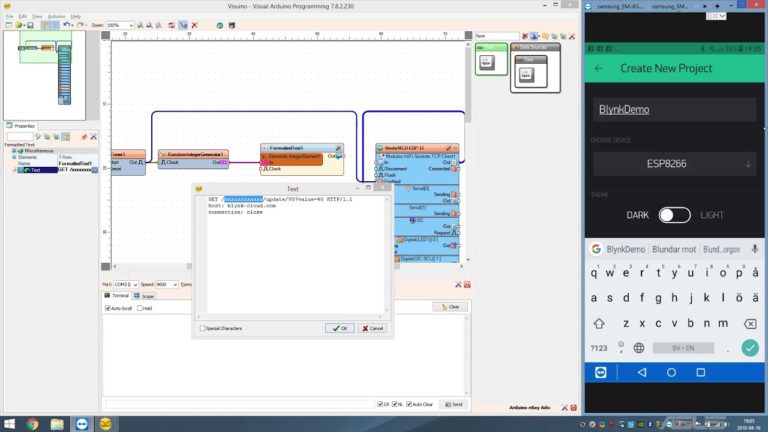Viewport: 768px width, 432px height.
Task: Tap the Android back triangle button
Action: (642, 373)
